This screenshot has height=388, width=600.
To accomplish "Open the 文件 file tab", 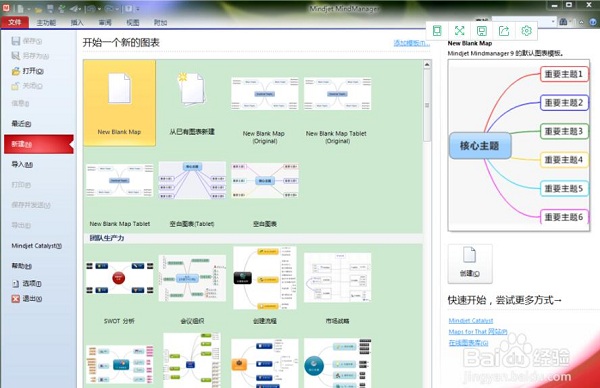I will tap(15, 22).
